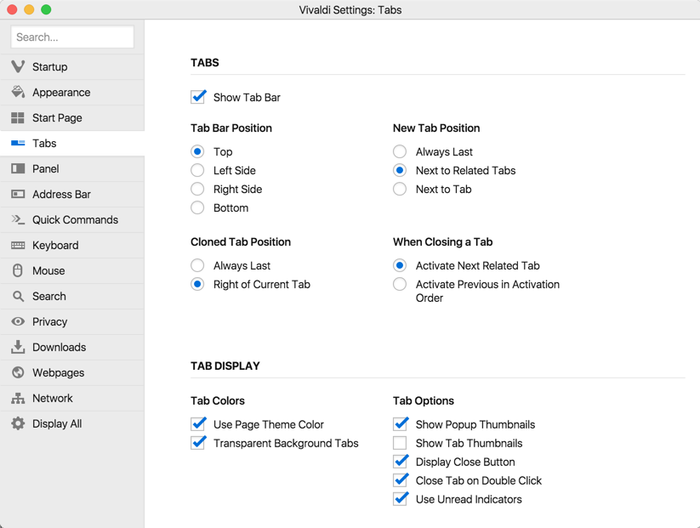
Task: Click the Start Page grid icon
Action: point(18,118)
